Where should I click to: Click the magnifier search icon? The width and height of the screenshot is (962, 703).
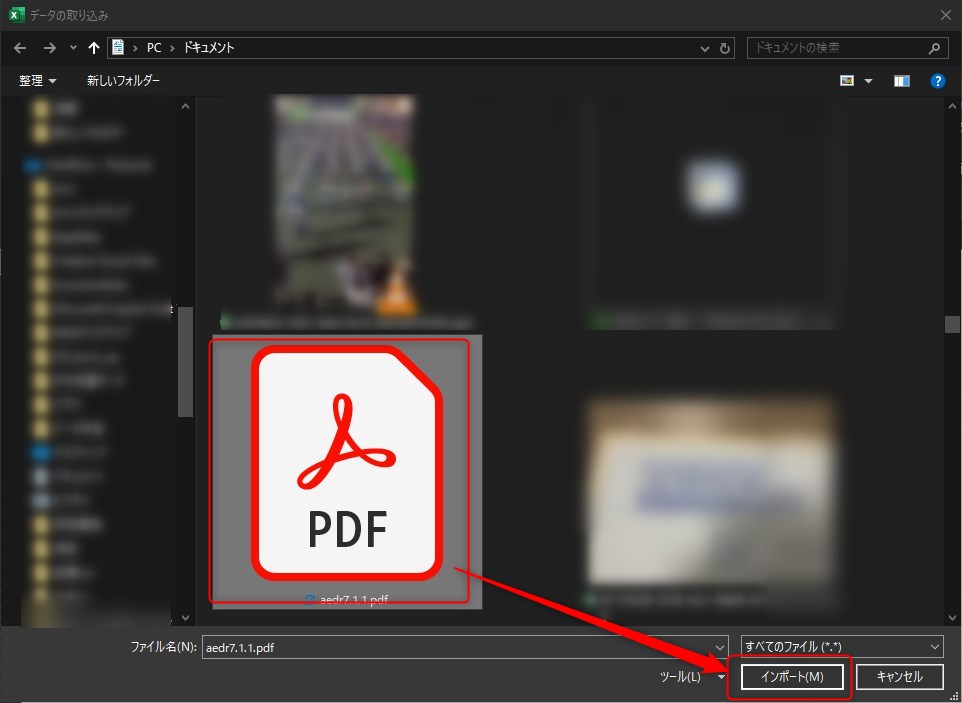click(x=934, y=48)
